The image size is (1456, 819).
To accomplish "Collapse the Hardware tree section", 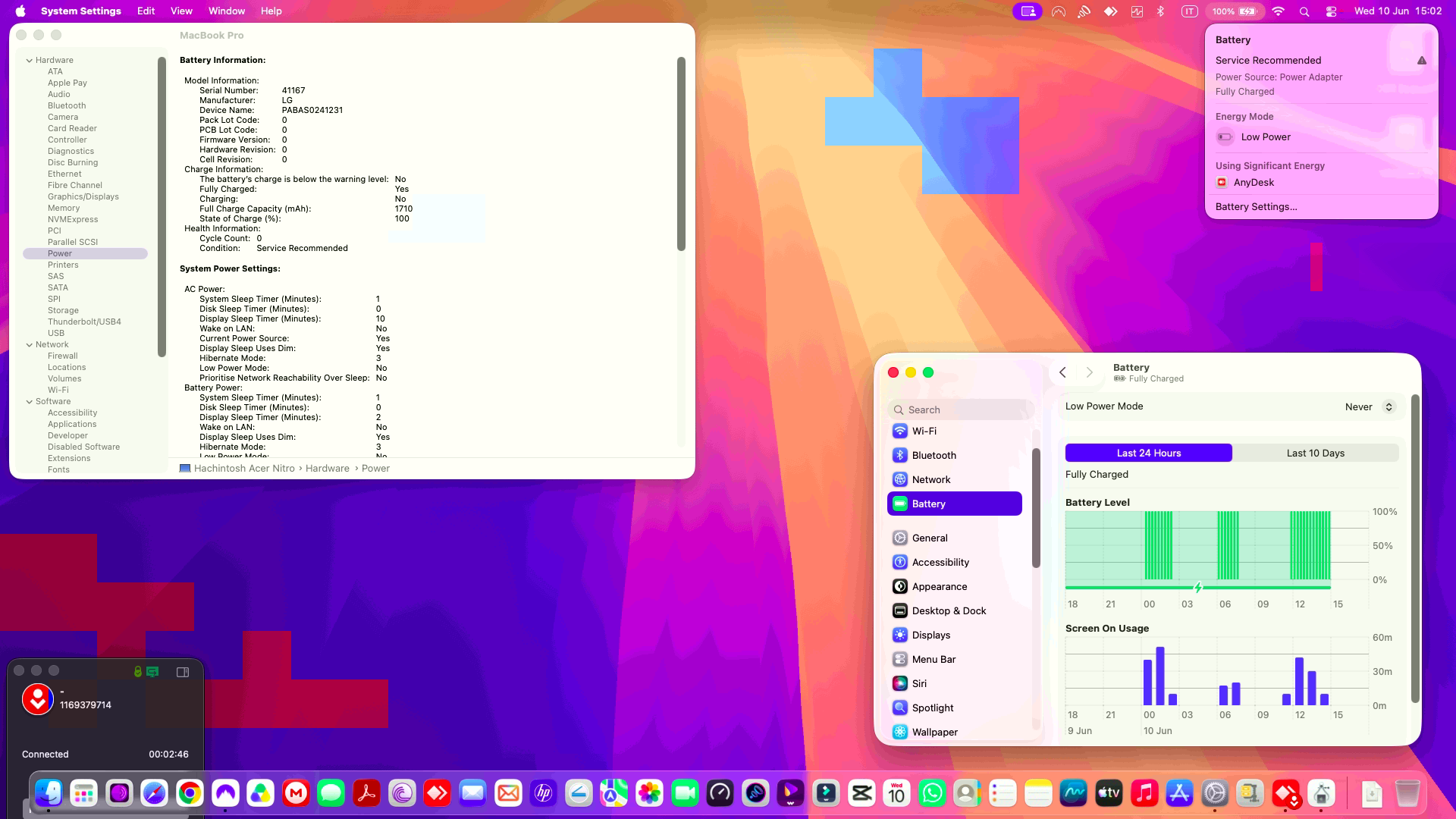I will point(30,60).
